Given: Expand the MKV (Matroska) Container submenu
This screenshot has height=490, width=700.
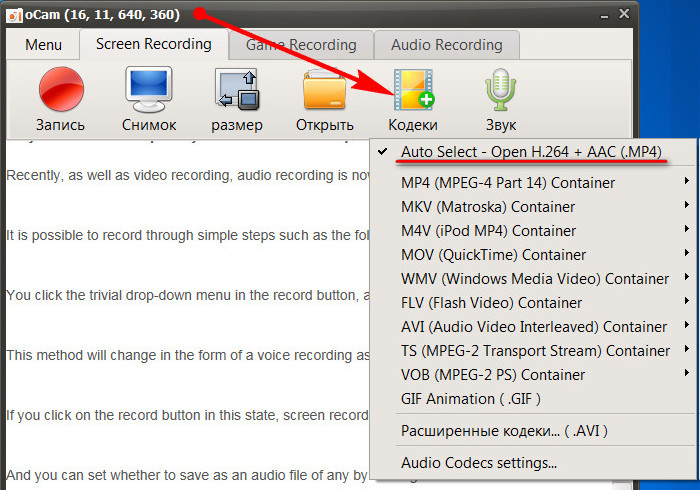Looking at the screenshot, I should [533, 207].
